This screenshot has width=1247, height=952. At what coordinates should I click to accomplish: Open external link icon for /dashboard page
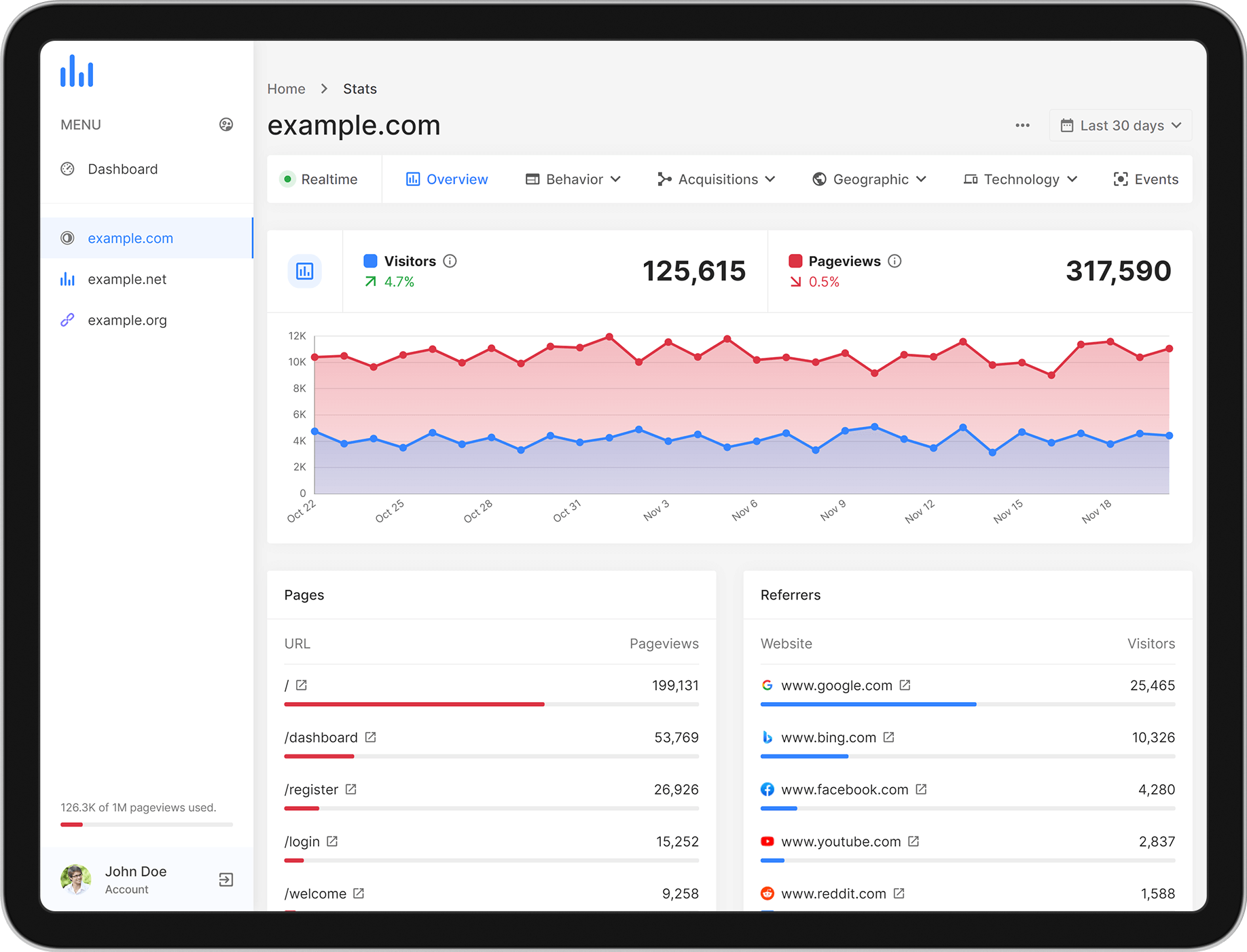[371, 737]
